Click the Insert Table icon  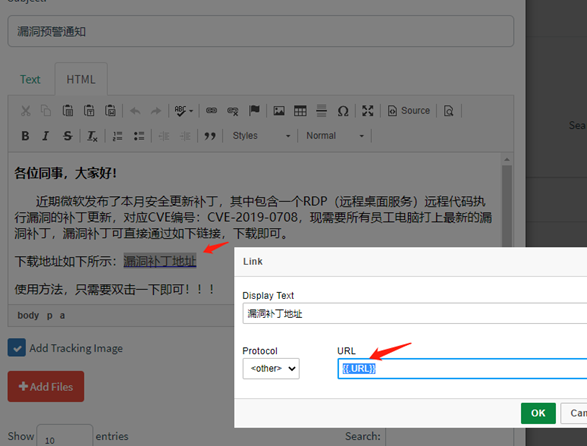coord(300,111)
